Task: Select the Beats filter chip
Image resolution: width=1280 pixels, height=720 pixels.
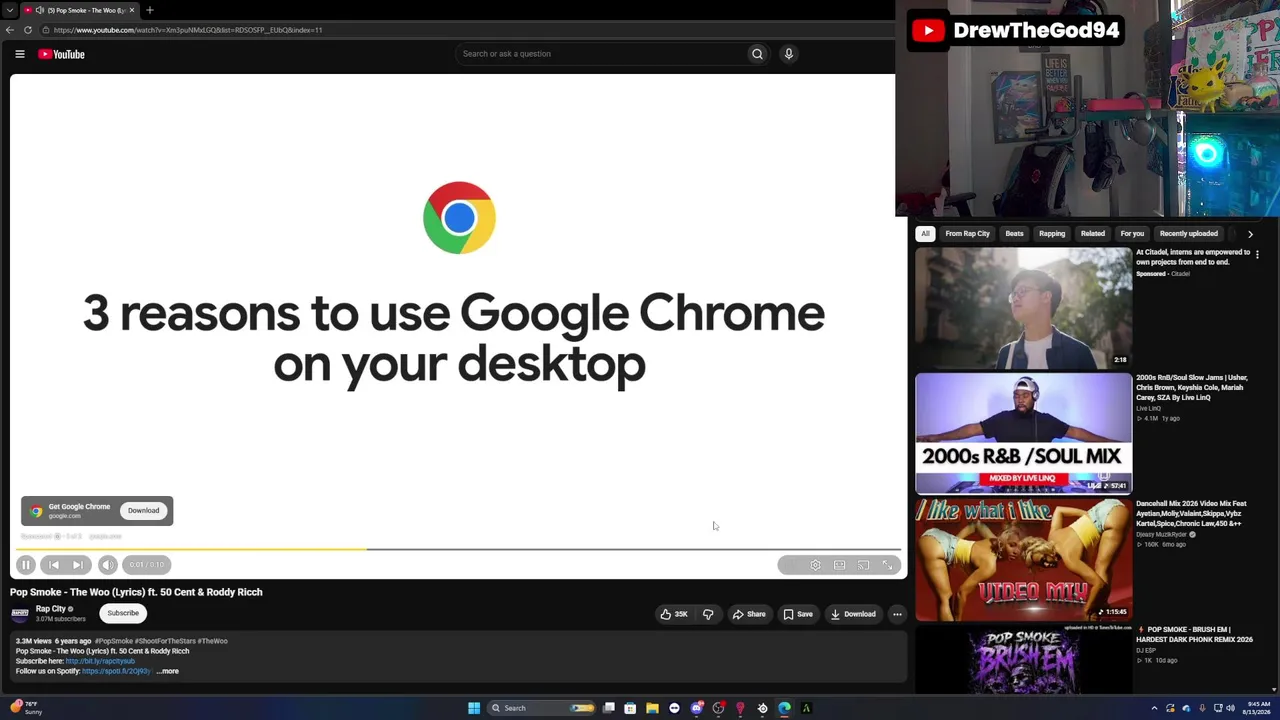Action: (1014, 234)
